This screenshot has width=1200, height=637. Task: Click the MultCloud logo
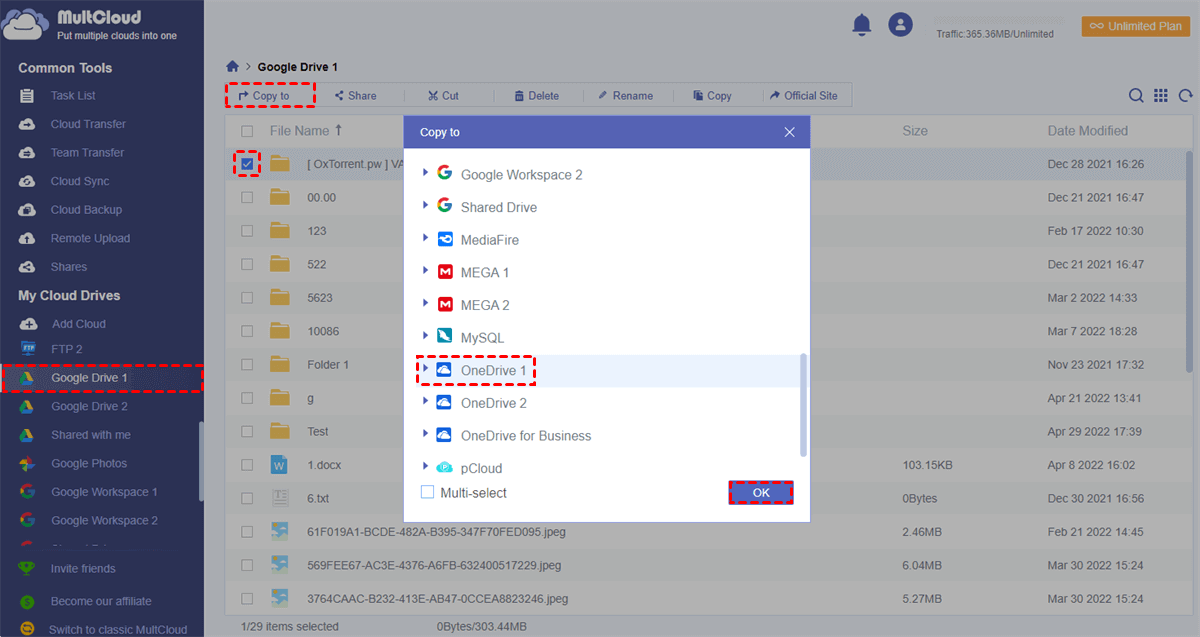point(24,25)
